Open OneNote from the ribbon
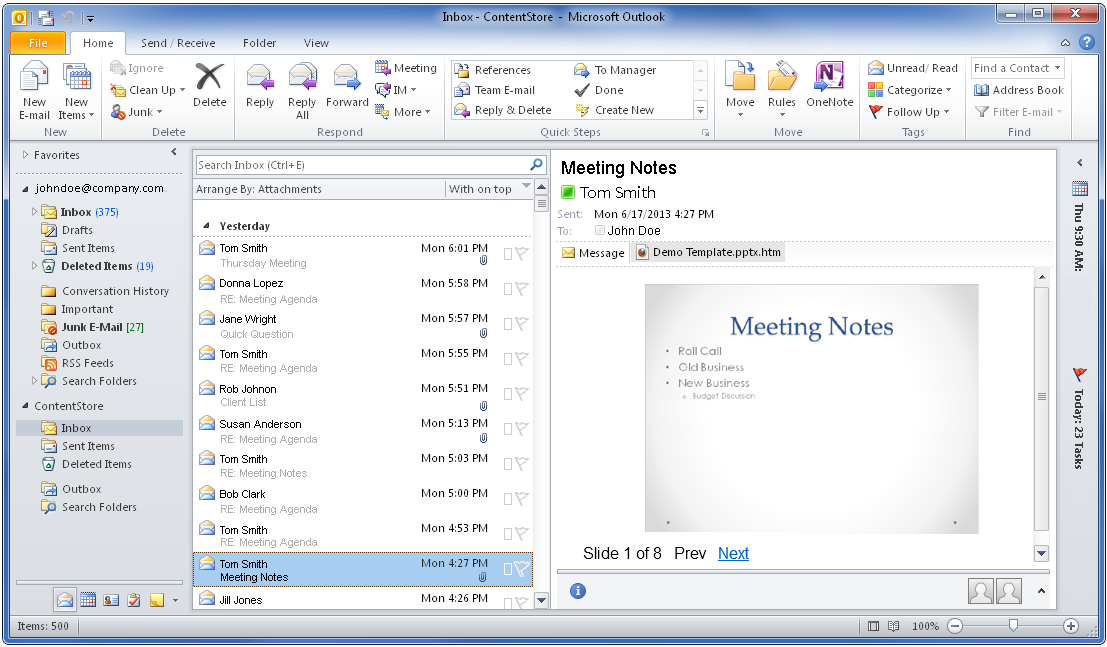The image size is (1107, 647). coord(829,80)
